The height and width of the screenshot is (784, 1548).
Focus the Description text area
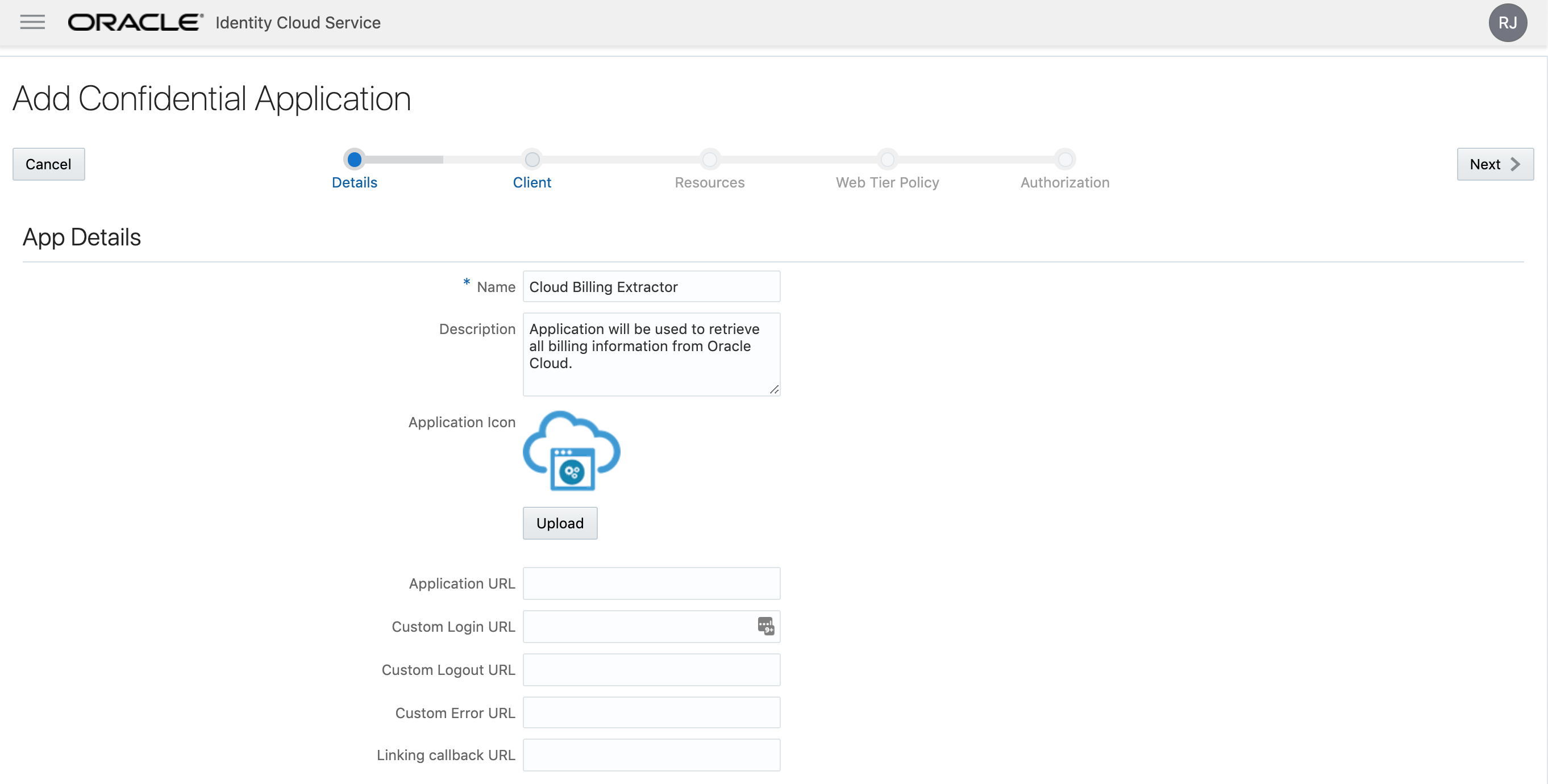[651, 354]
